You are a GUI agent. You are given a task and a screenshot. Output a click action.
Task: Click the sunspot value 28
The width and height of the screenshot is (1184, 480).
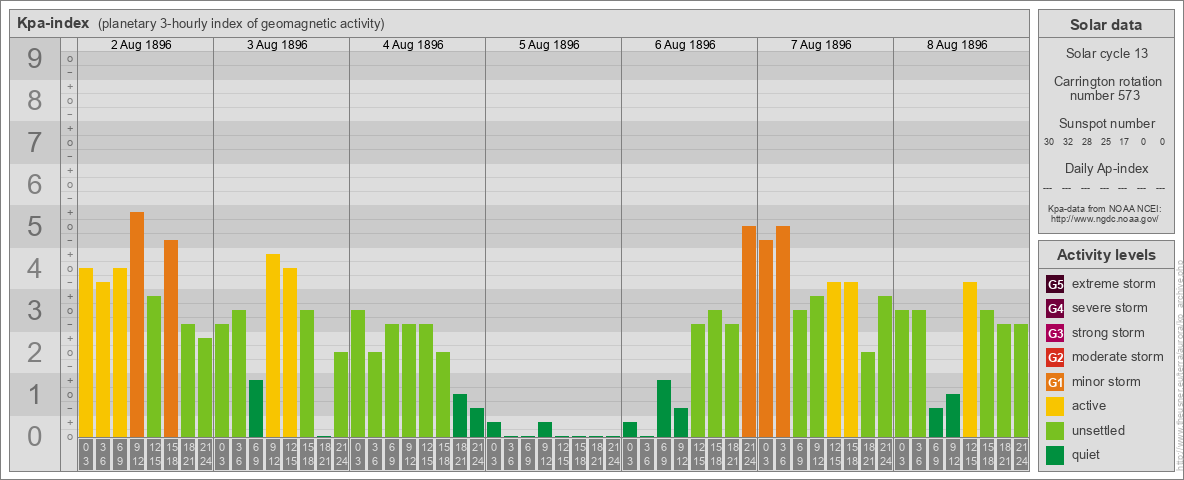[x=1087, y=142]
